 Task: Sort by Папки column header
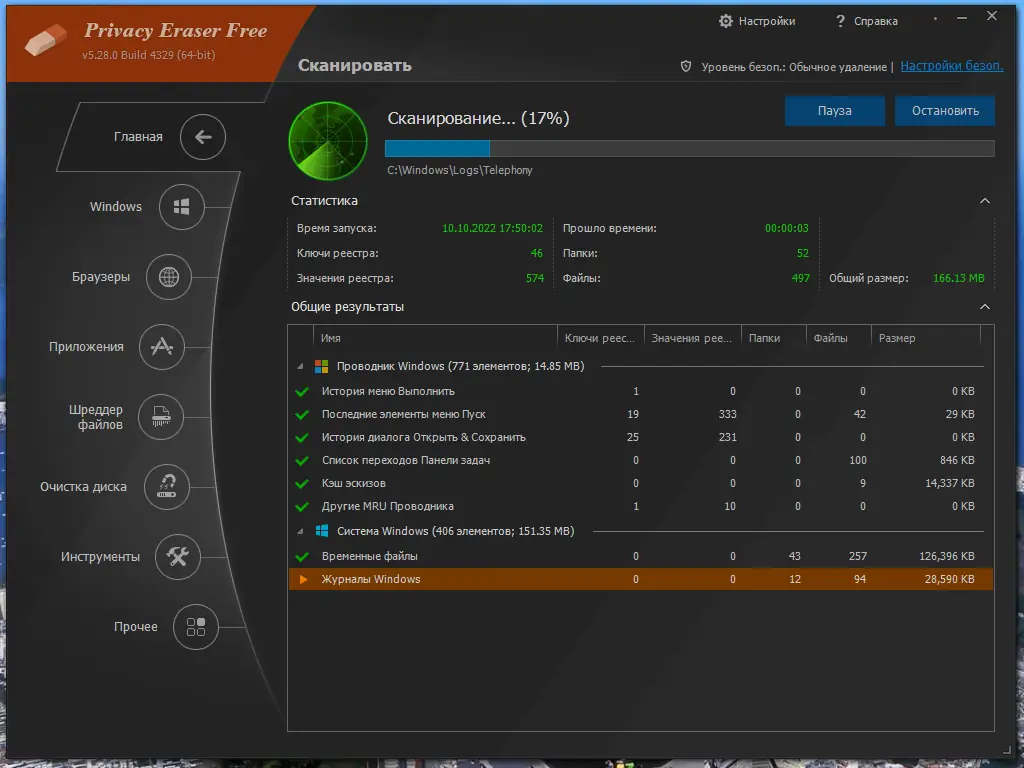[x=774, y=338]
